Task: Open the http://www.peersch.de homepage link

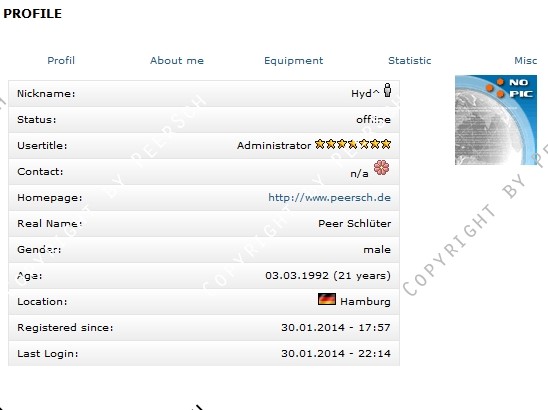Action: click(329, 198)
